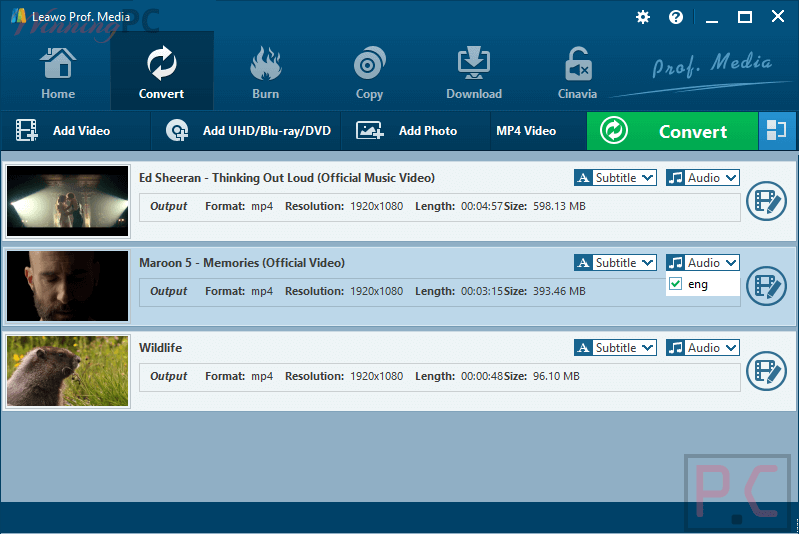Click title 'Maroon 5 - Memories (Official Video)'
Viewport: 799px width, 534px height.
[x=242, y=263]
